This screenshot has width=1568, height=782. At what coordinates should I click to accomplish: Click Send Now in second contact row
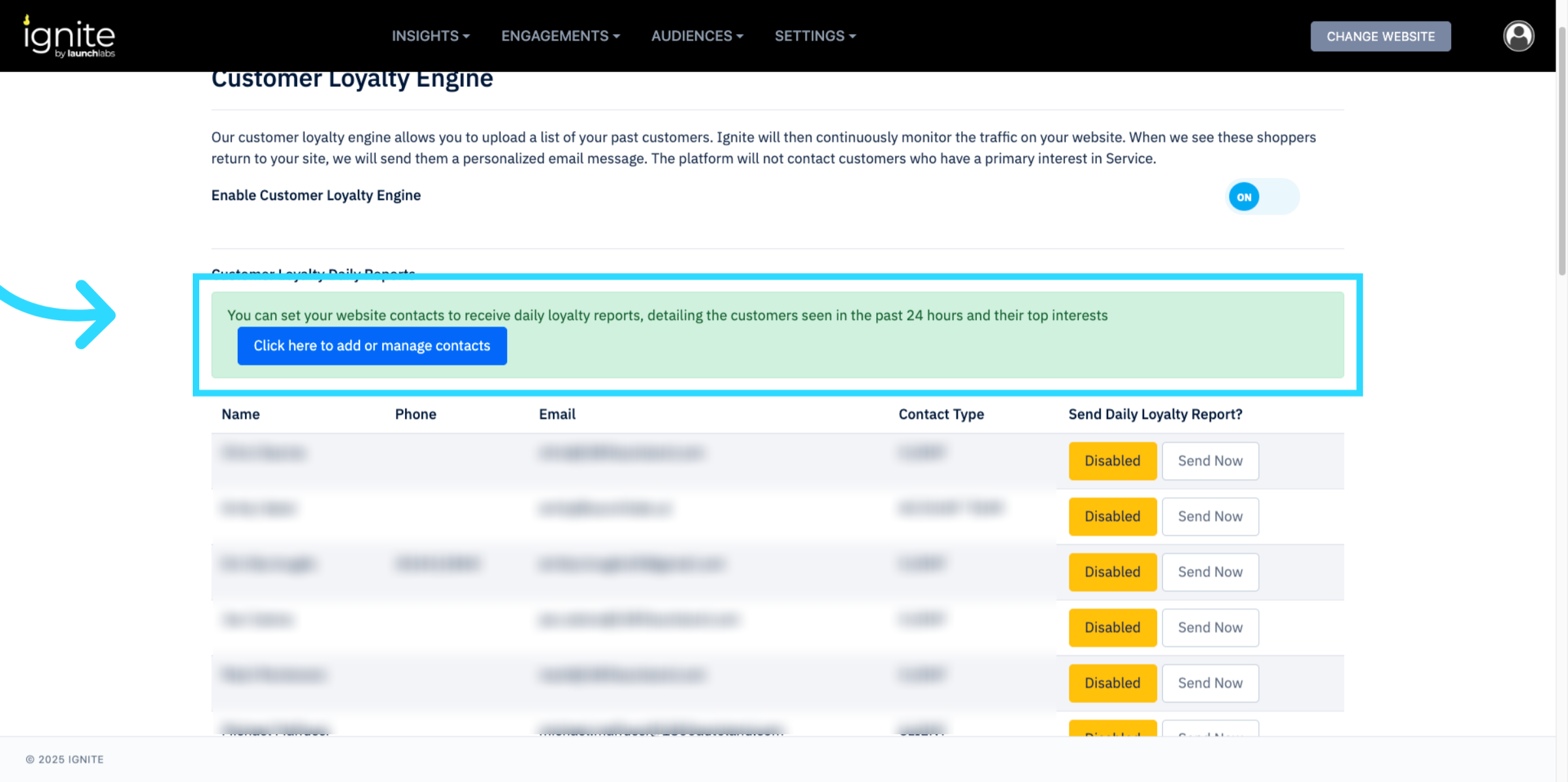[1210, 516]
